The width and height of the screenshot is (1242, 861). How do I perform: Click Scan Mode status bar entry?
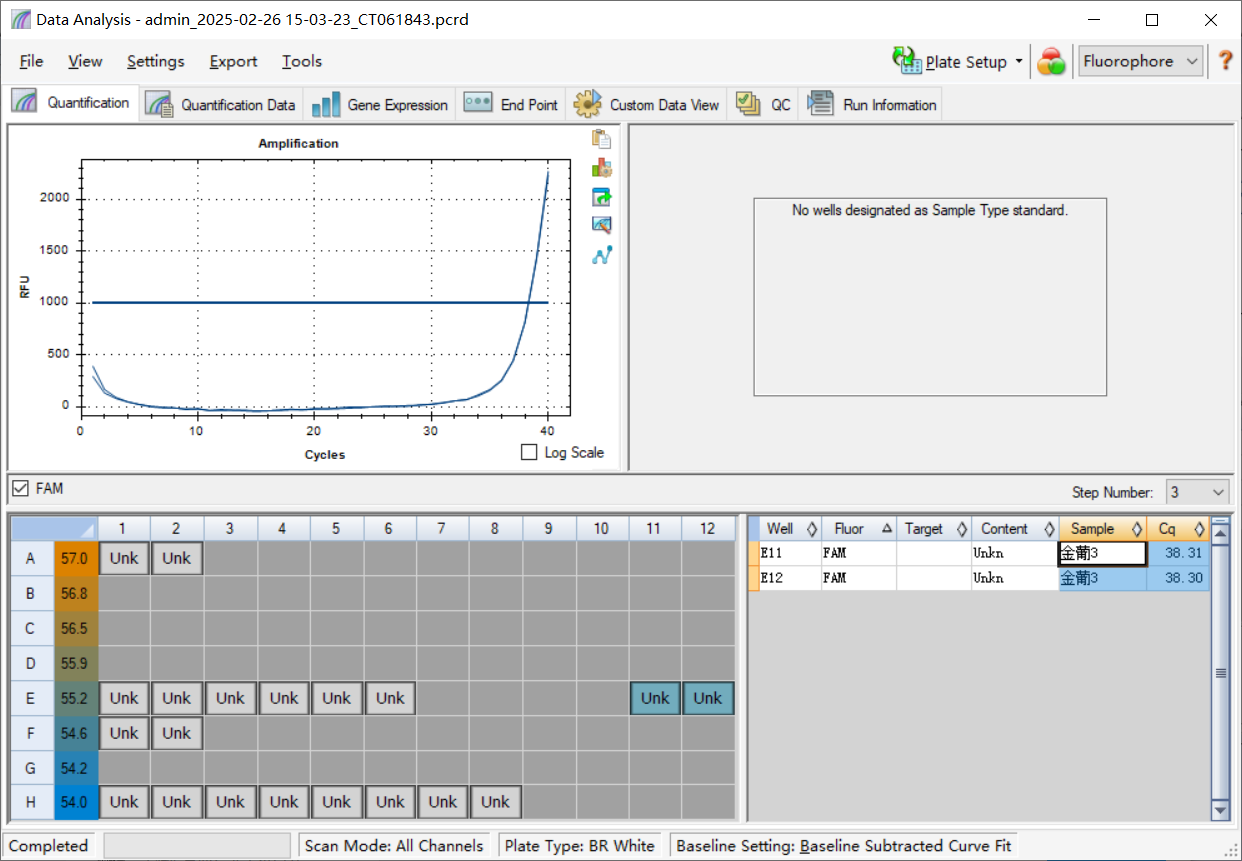click(x=394, y=846)
